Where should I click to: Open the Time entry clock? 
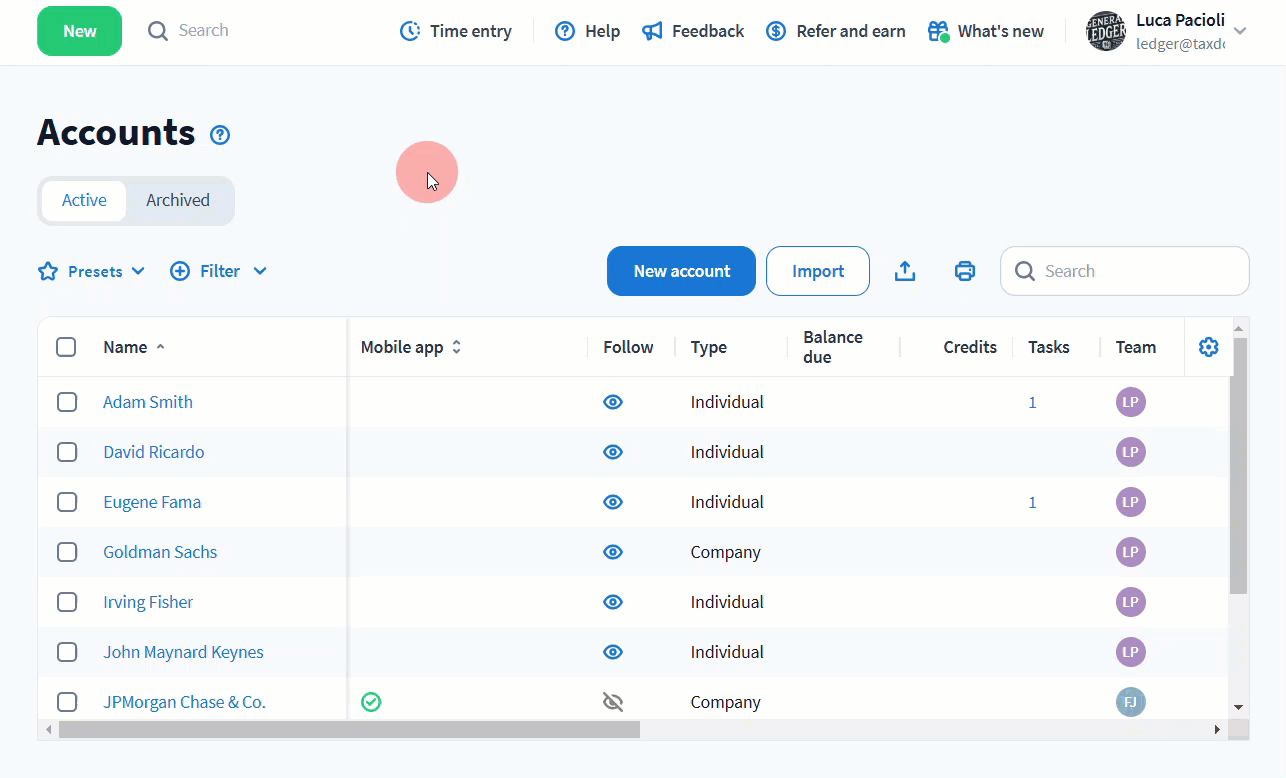coord(410,31)
